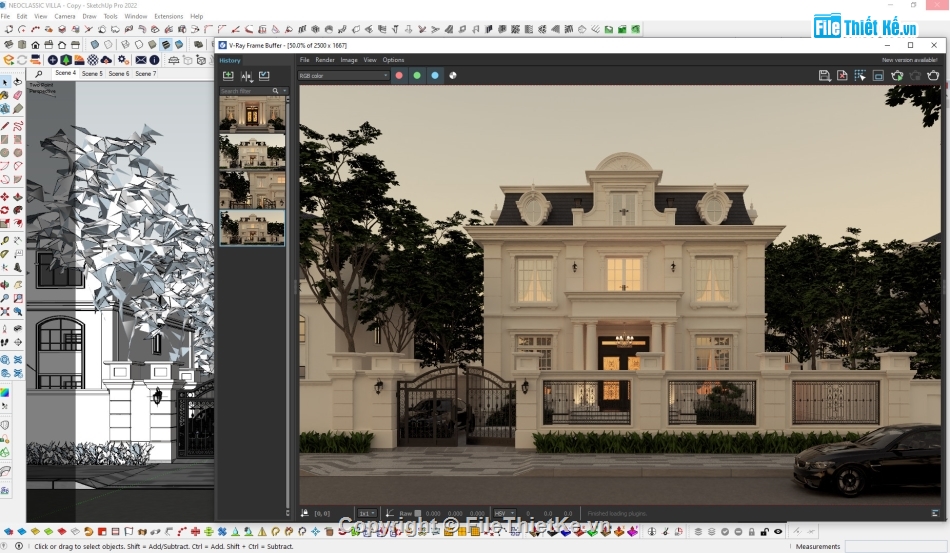This screenshot has height=553, width=950.
Task: Save current image to history in VFB
Action: point(228,76)
